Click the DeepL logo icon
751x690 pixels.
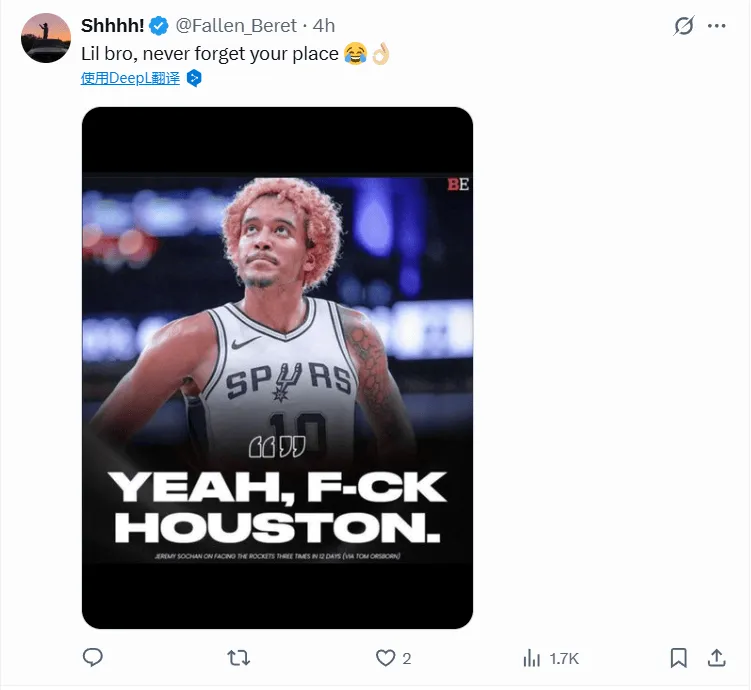[x=194, y=78]
